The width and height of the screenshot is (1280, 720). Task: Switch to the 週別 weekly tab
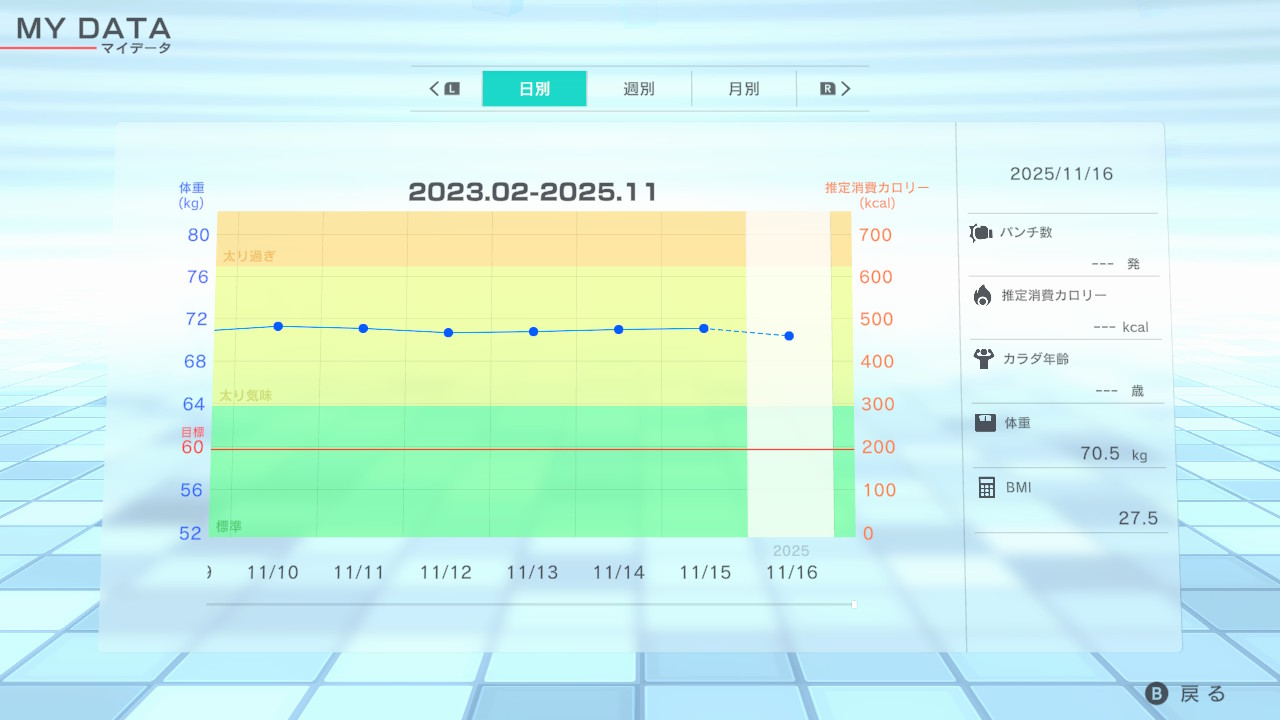(x=639, y=89)
